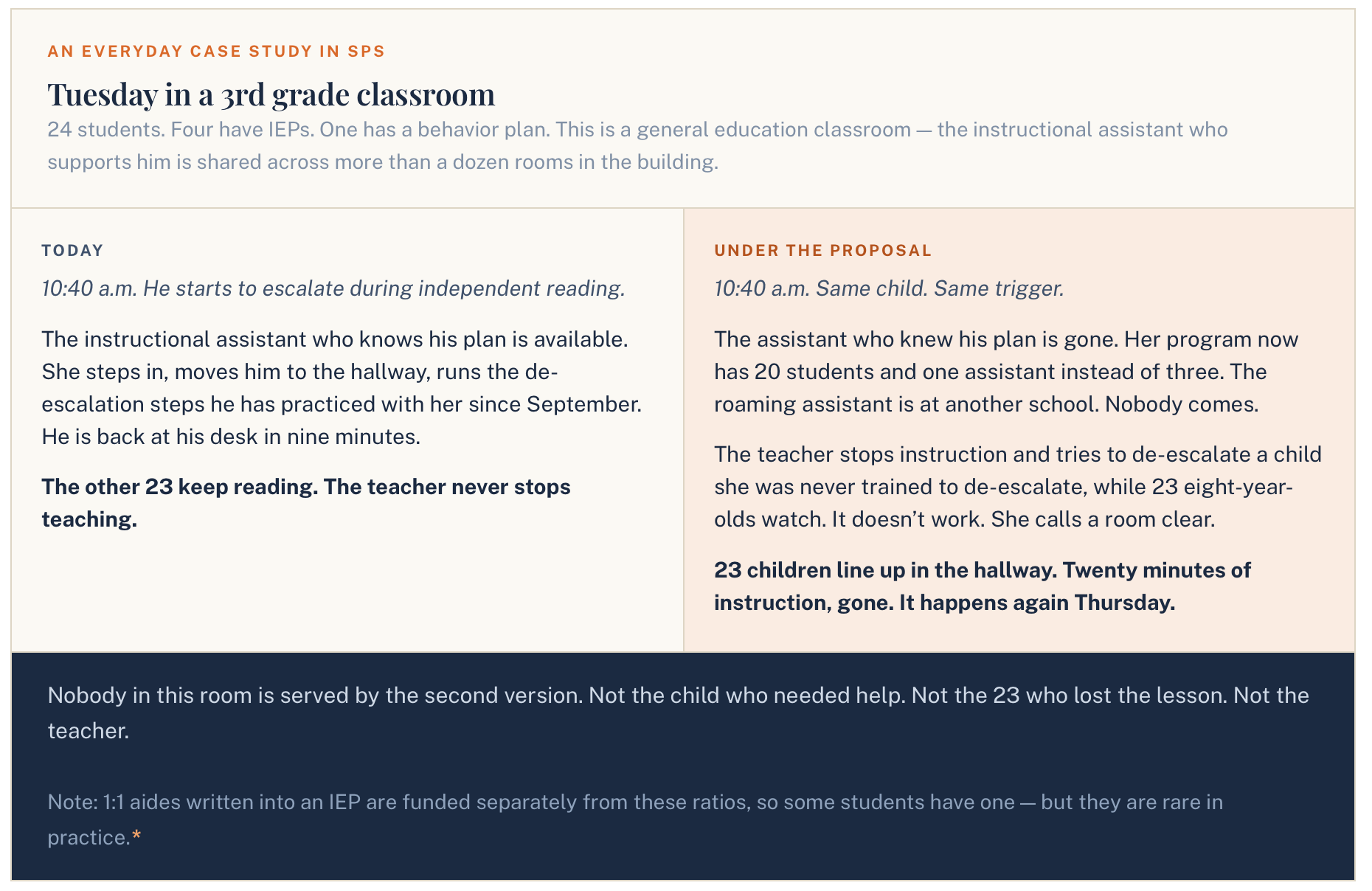This screenshot has width=1372, height=891.
Task: Click the sentence 'Nobody in this room is served'
Action: tap(678, 713)
